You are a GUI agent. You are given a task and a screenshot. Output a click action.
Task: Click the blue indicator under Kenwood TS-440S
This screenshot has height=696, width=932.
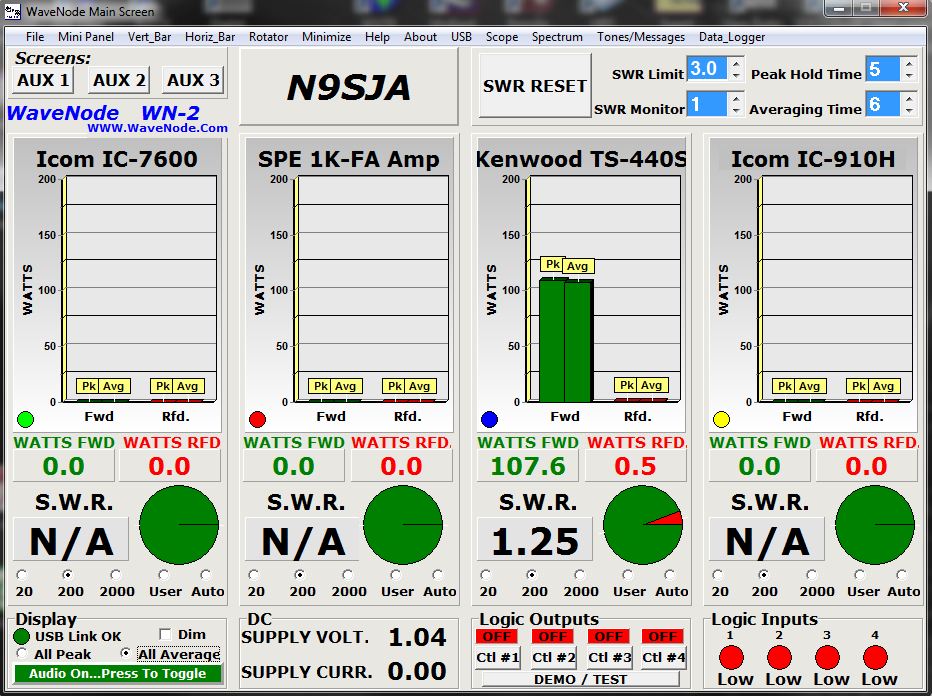click(x=489, y=419)
